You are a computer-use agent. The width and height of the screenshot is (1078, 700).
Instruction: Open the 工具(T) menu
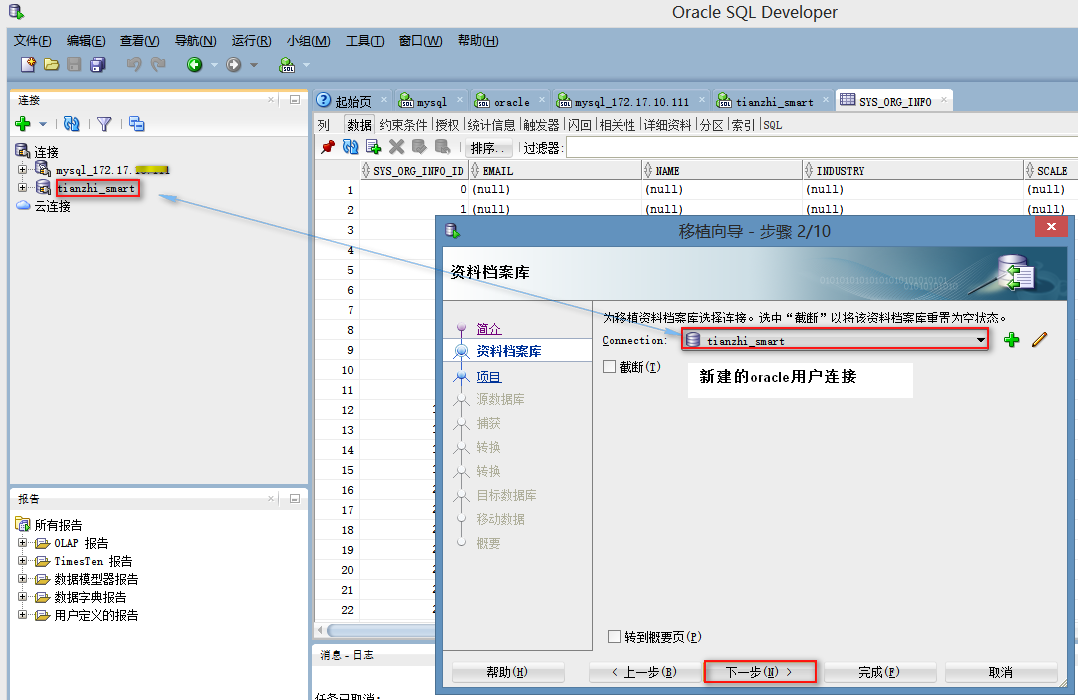364,40
